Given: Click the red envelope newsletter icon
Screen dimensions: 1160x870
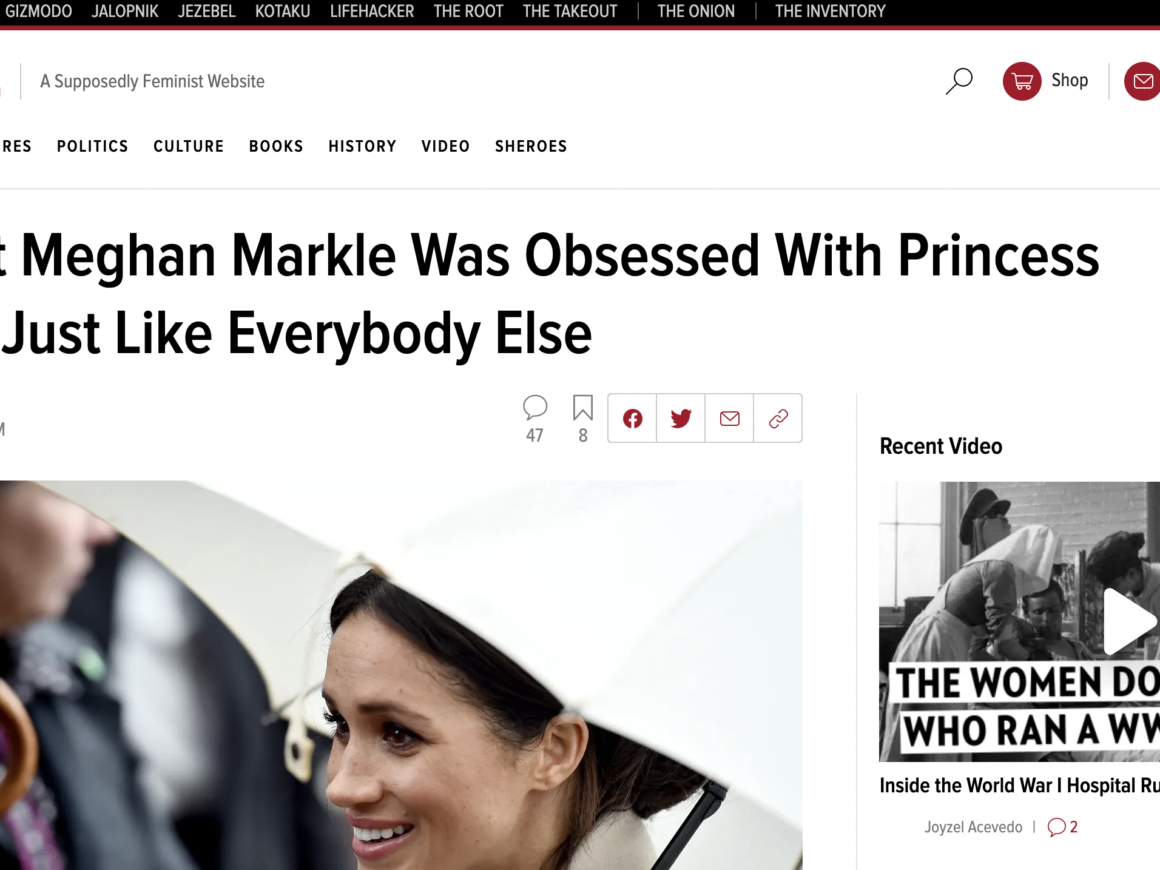Looking at the screenshot, I should coord(1142,81).
